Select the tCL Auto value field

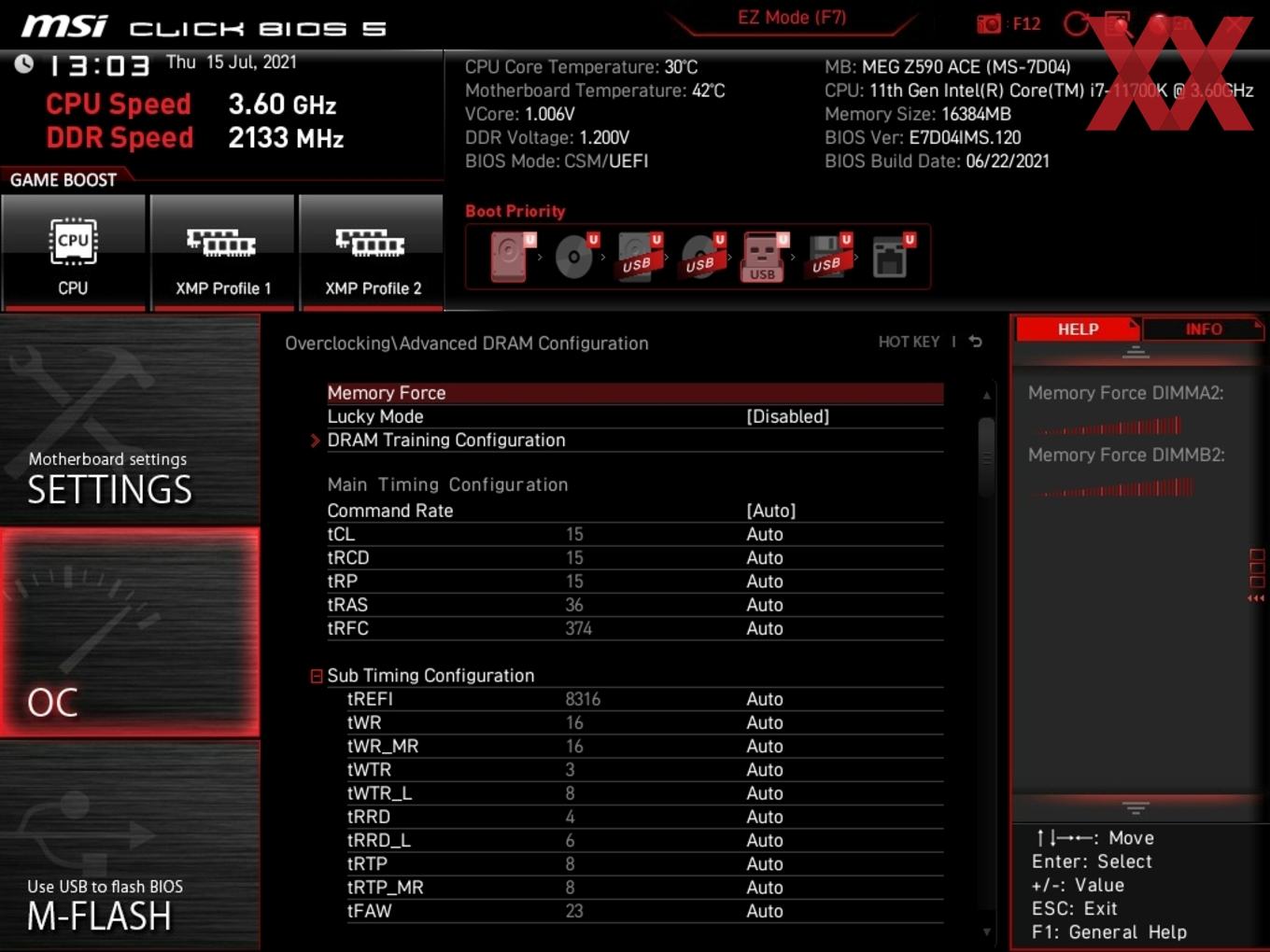(764, 534)
